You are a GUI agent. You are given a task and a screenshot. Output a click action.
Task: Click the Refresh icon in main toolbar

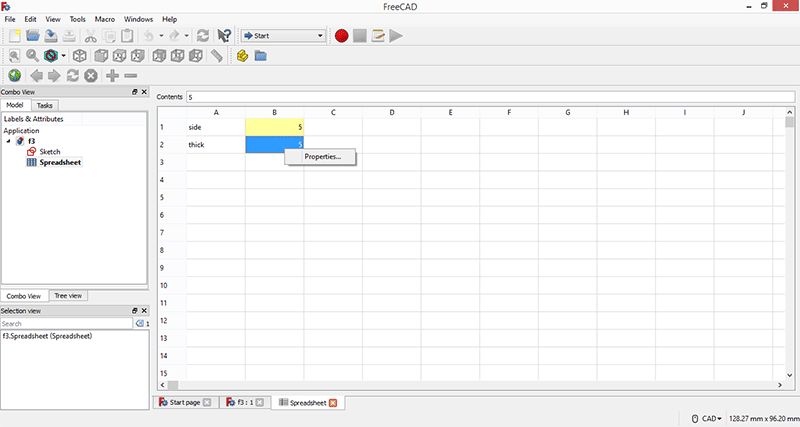point(203,36)
